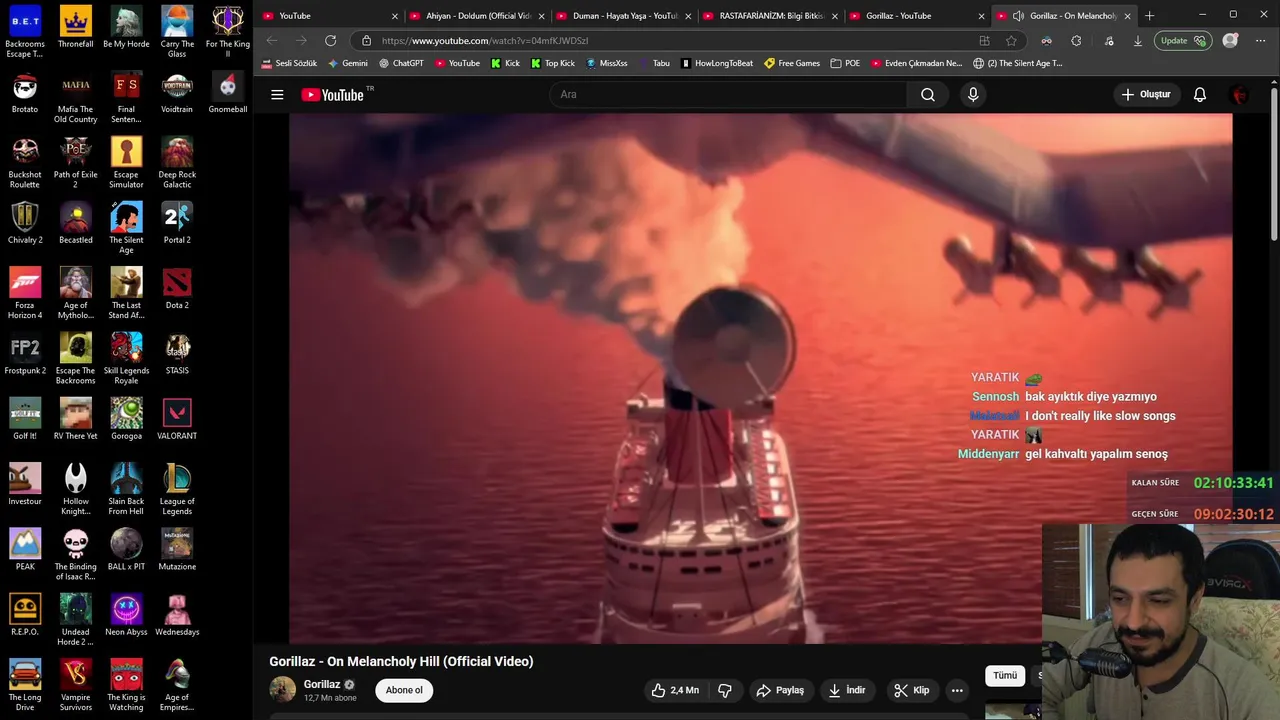Open the POE bookmarks folder
1280x720 pixels.
point(845,63)
